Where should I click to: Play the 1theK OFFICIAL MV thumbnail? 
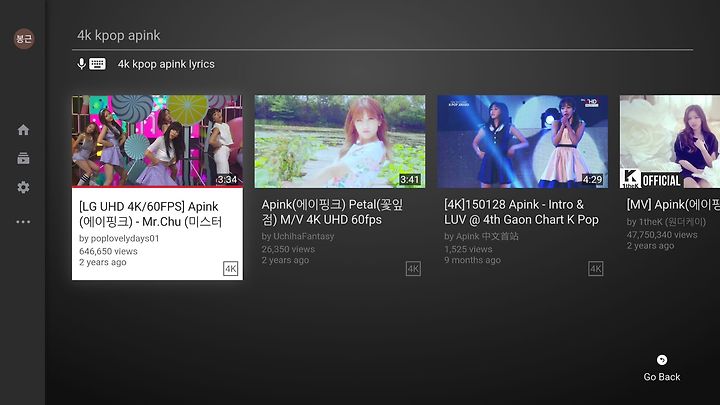pyautogui.click(x=670, y=141)
